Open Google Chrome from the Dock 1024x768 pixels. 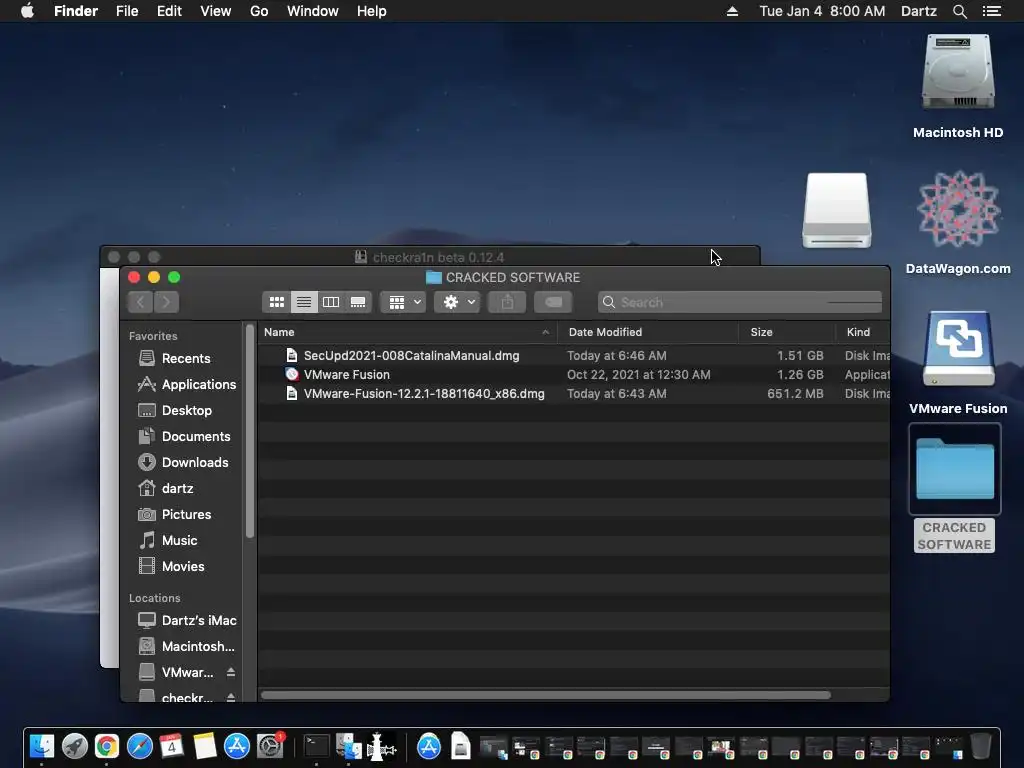click(107, 746)
